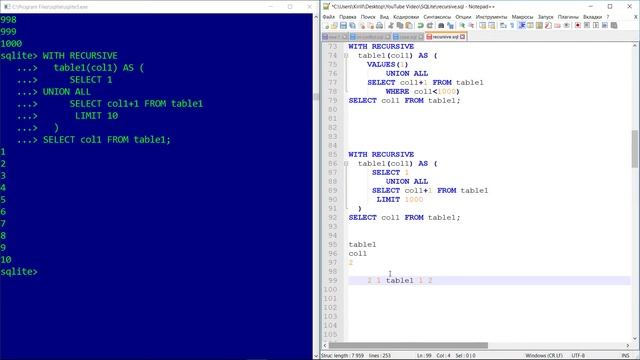Viewport: 640px width, 360px height.
Task: Open the Кодировки menu
Action: click(x=406, y=17)
